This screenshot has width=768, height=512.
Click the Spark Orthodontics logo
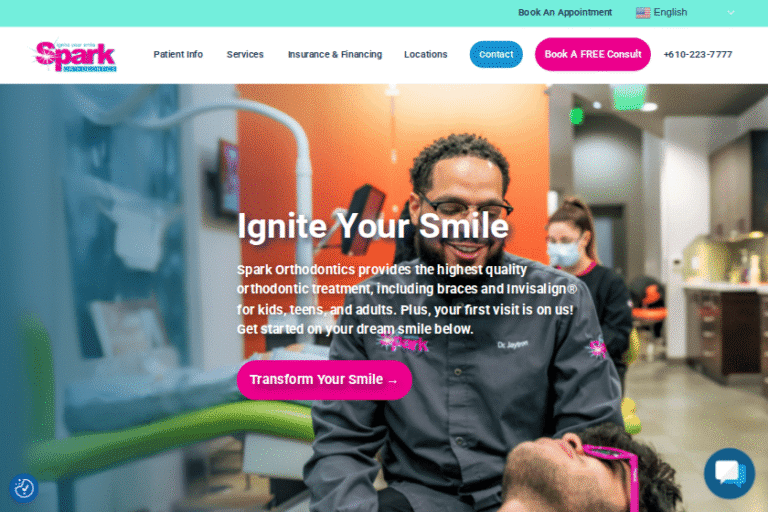(x=75, y=55)
